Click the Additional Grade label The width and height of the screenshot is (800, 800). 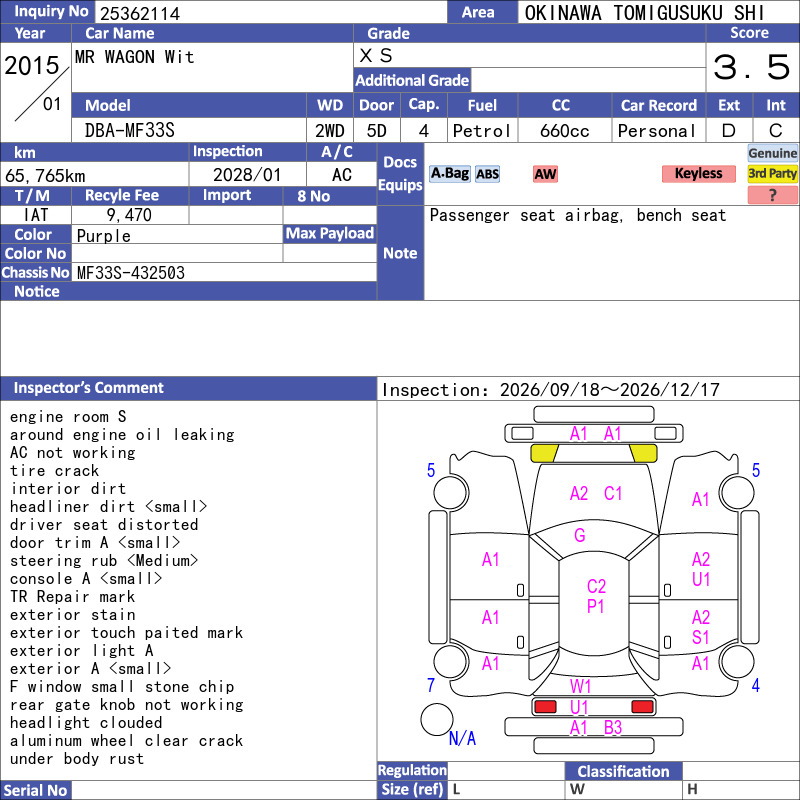tap(412, 80)
